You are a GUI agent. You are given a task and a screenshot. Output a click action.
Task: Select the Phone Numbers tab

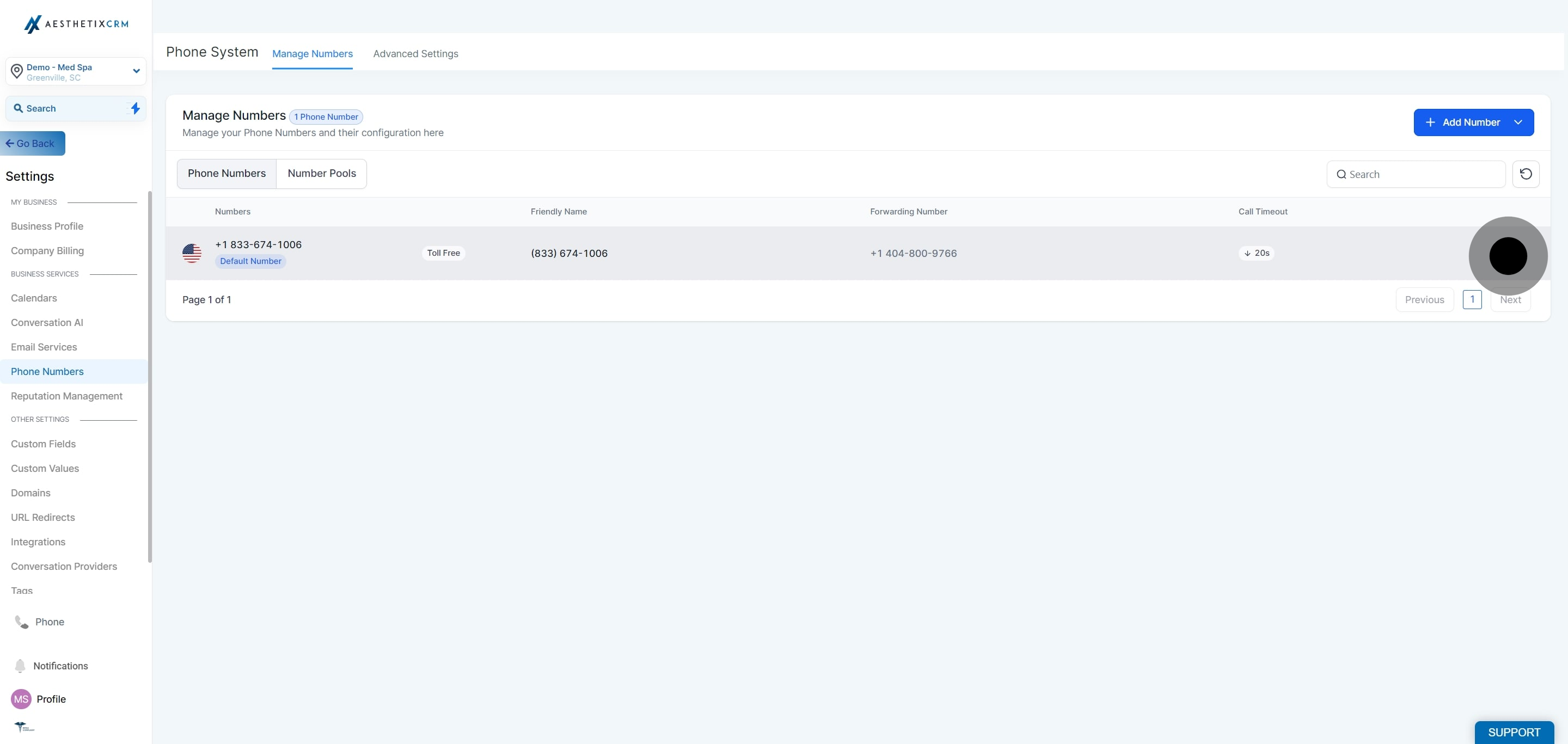226,174
